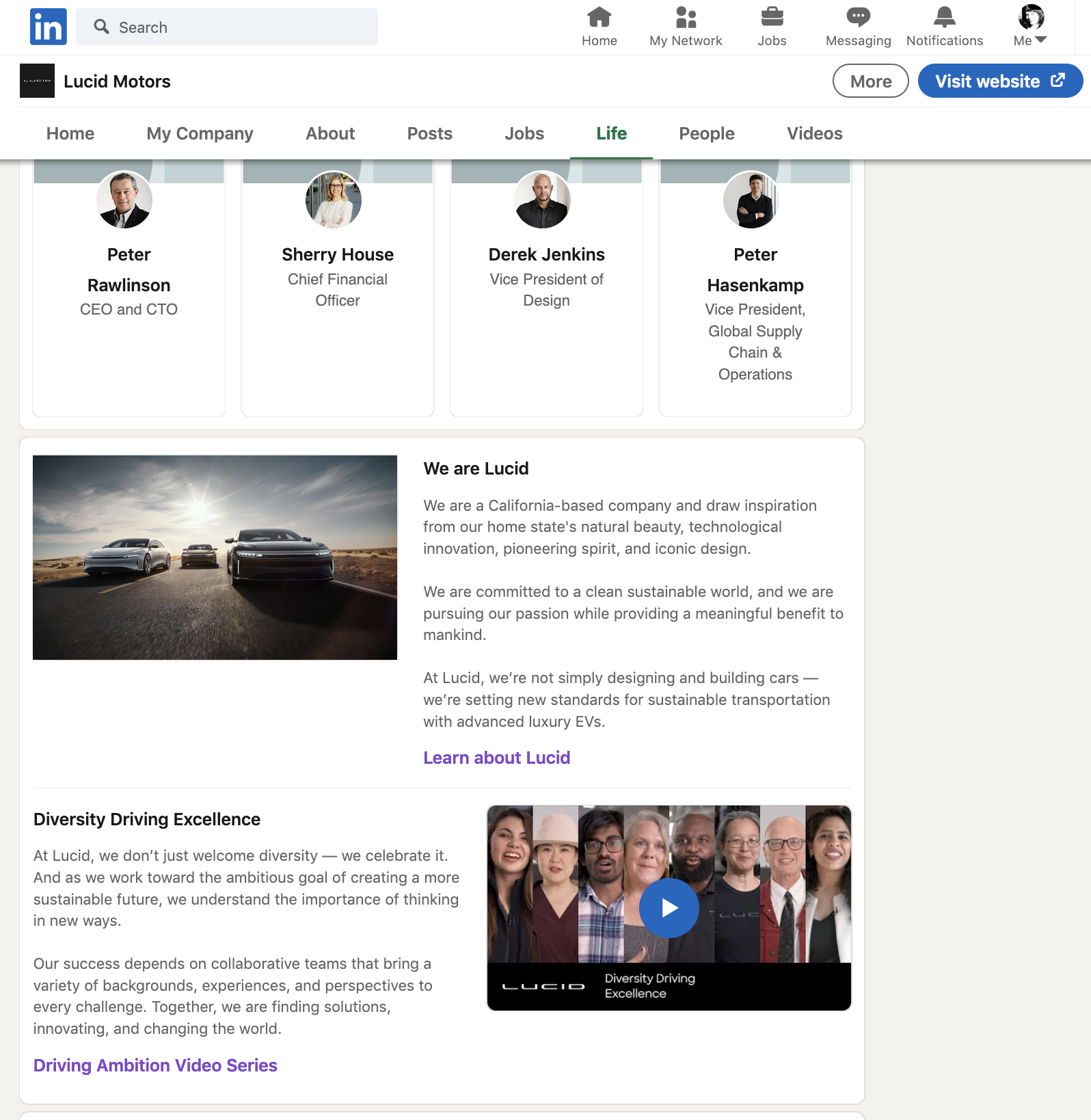Screen dimensions: 1091x1120
Task: Switch to the Videos tab
Action: [x=815, y=133]
